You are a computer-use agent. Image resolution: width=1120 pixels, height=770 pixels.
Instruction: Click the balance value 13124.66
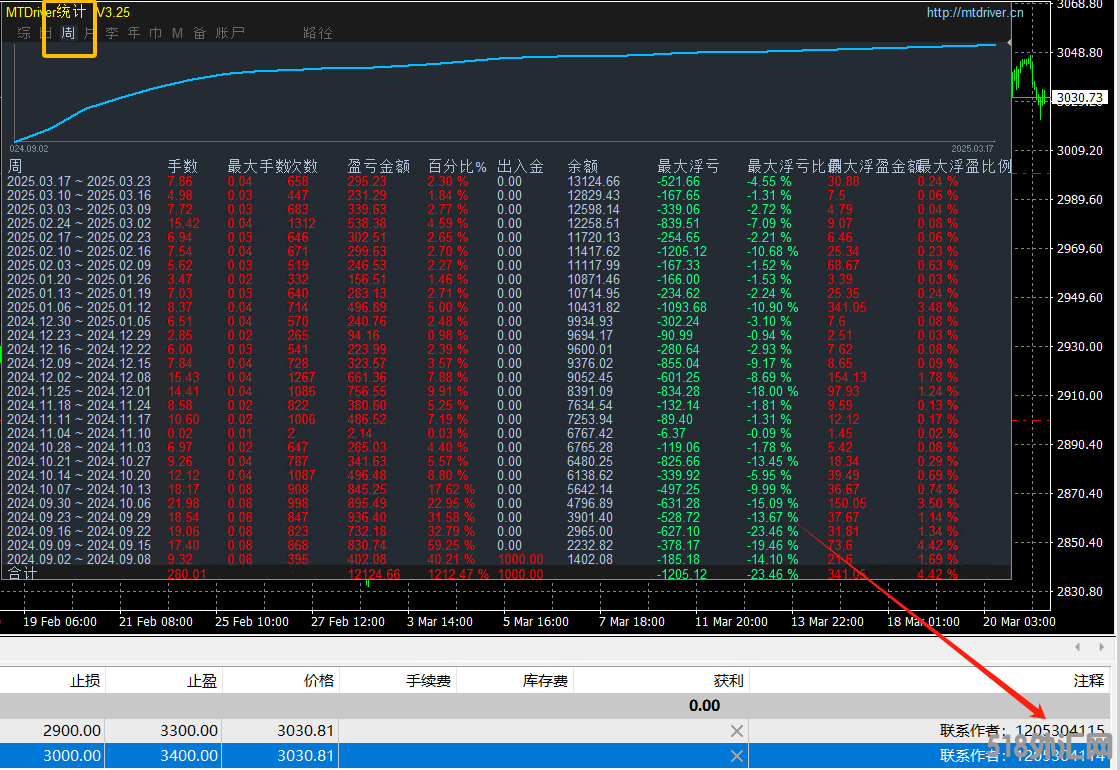594,181
